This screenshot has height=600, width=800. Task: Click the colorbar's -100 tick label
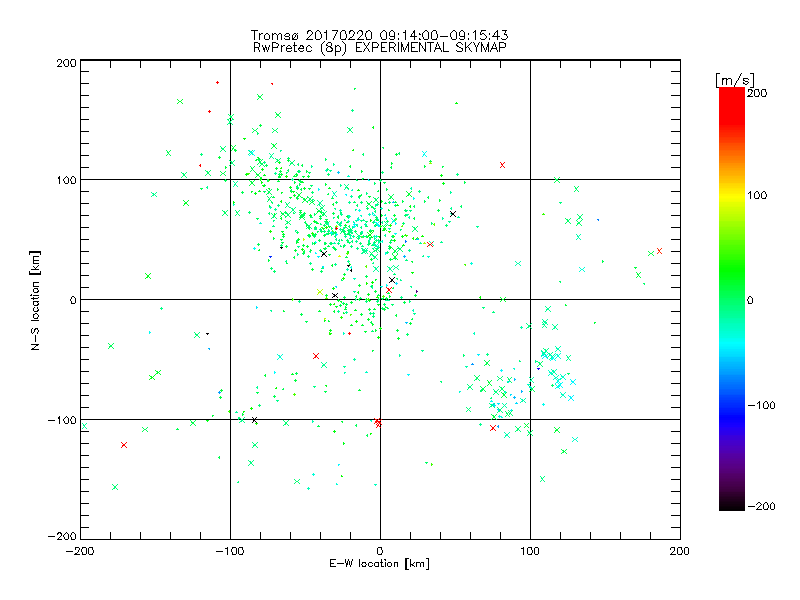coord(761,406)
